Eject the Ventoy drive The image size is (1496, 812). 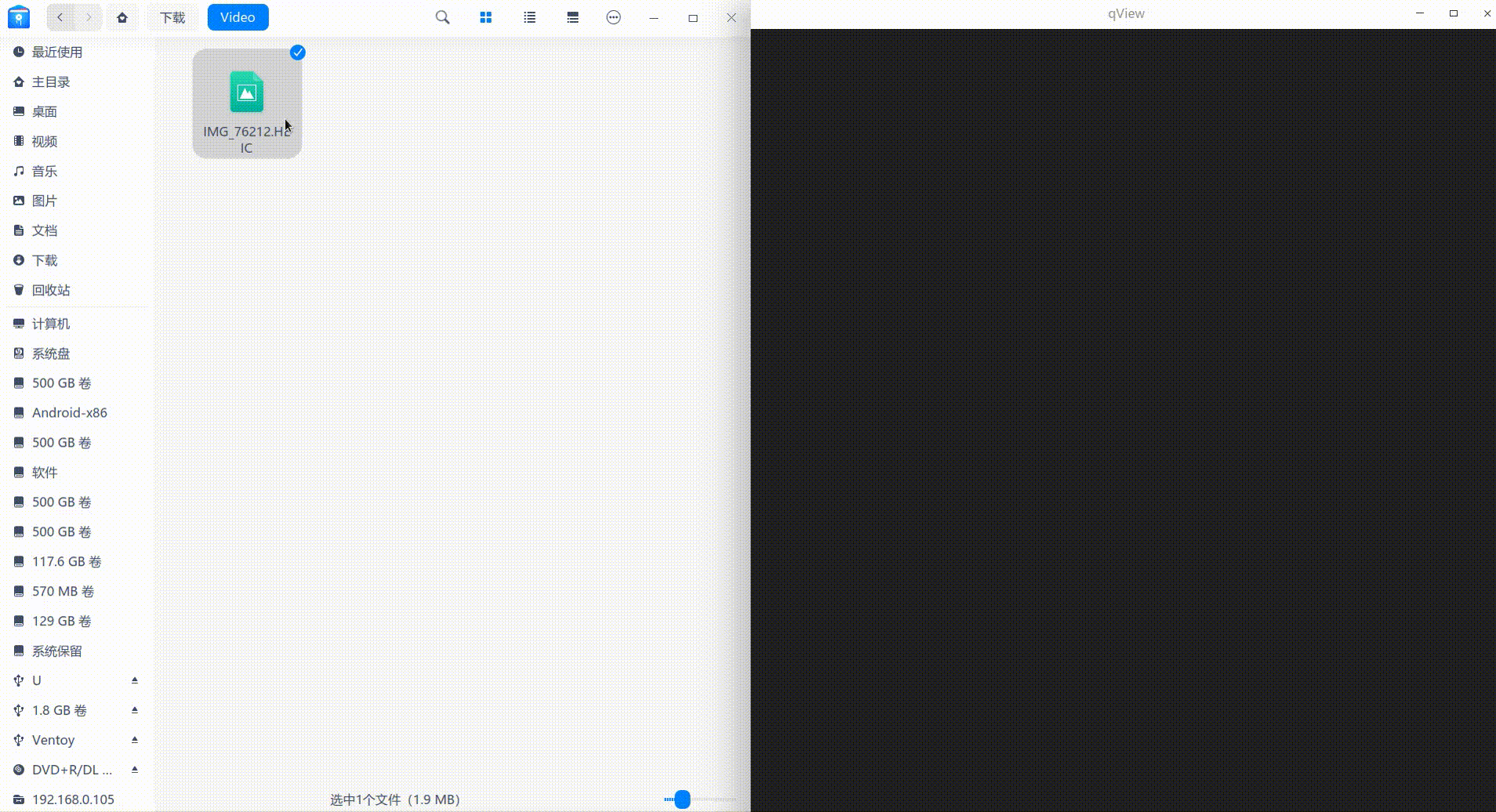click(135, 739)
